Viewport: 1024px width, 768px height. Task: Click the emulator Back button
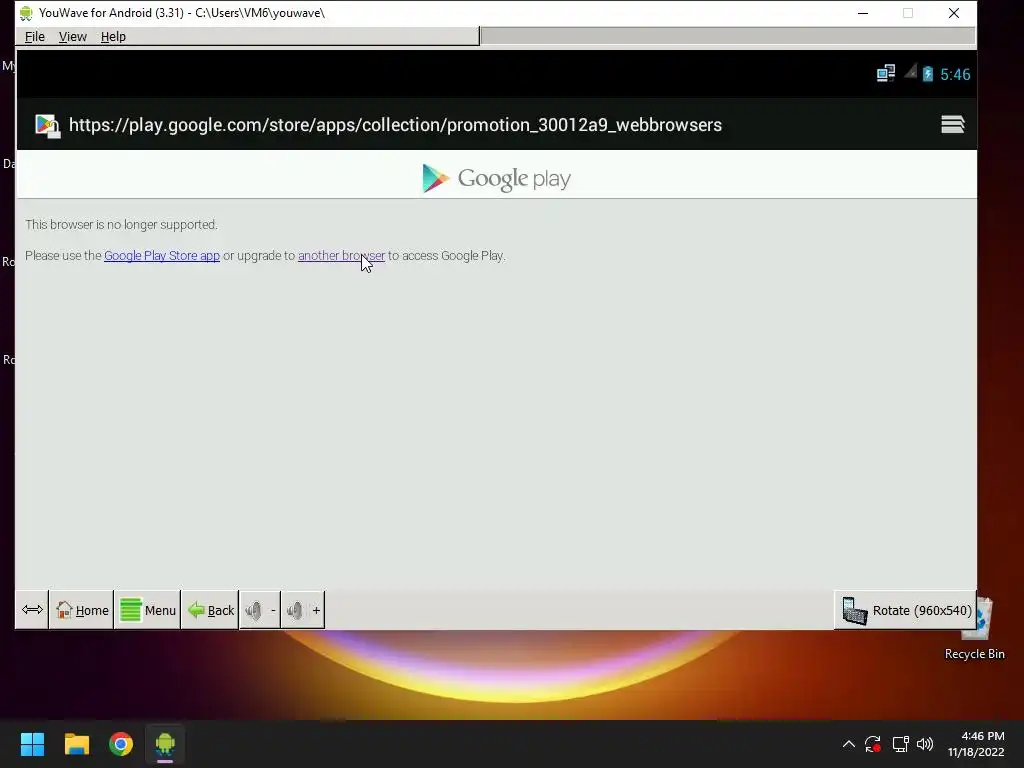pyautogui.click(x=210, y=610)
